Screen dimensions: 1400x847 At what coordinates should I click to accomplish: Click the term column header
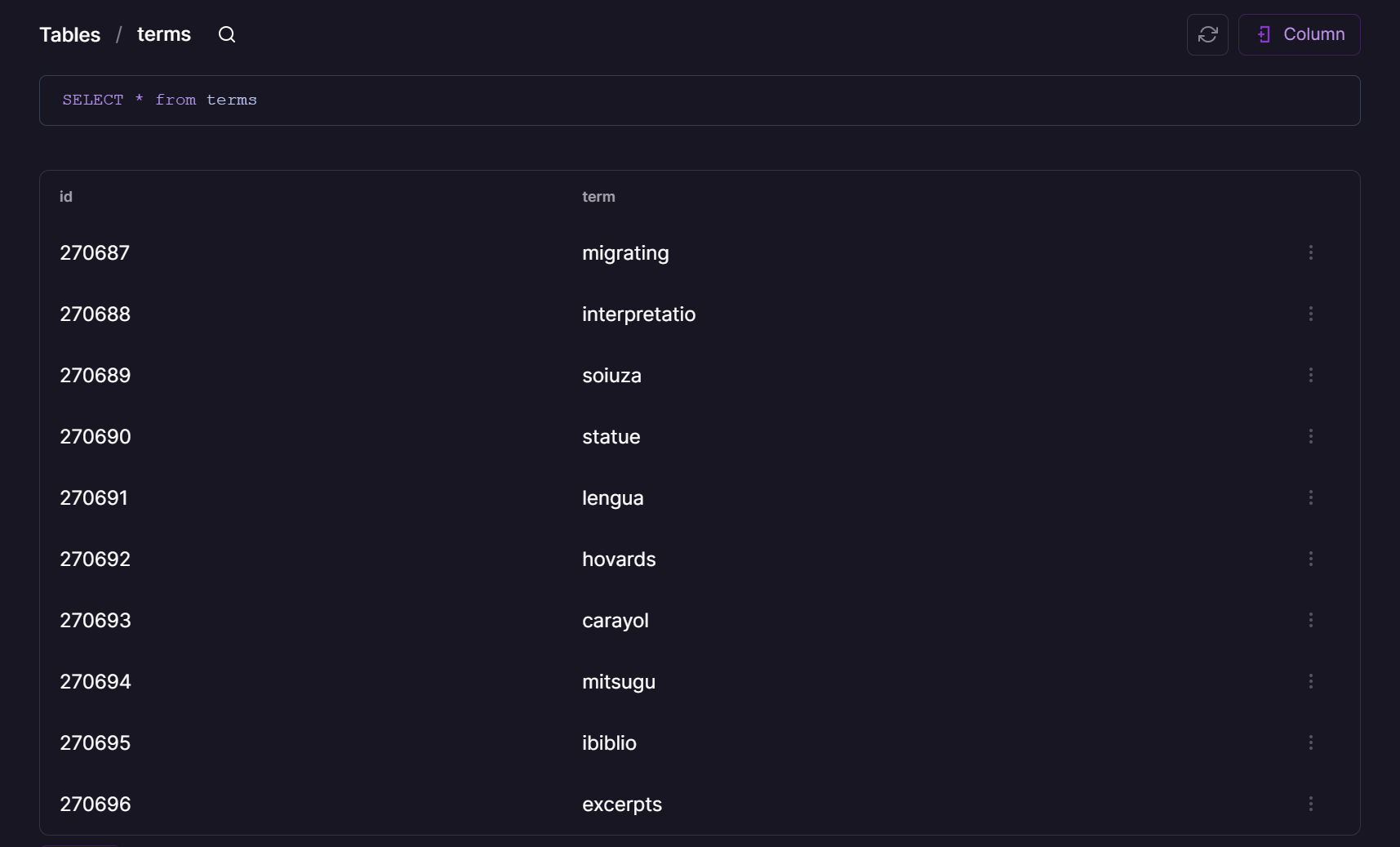tap(598, 197)
